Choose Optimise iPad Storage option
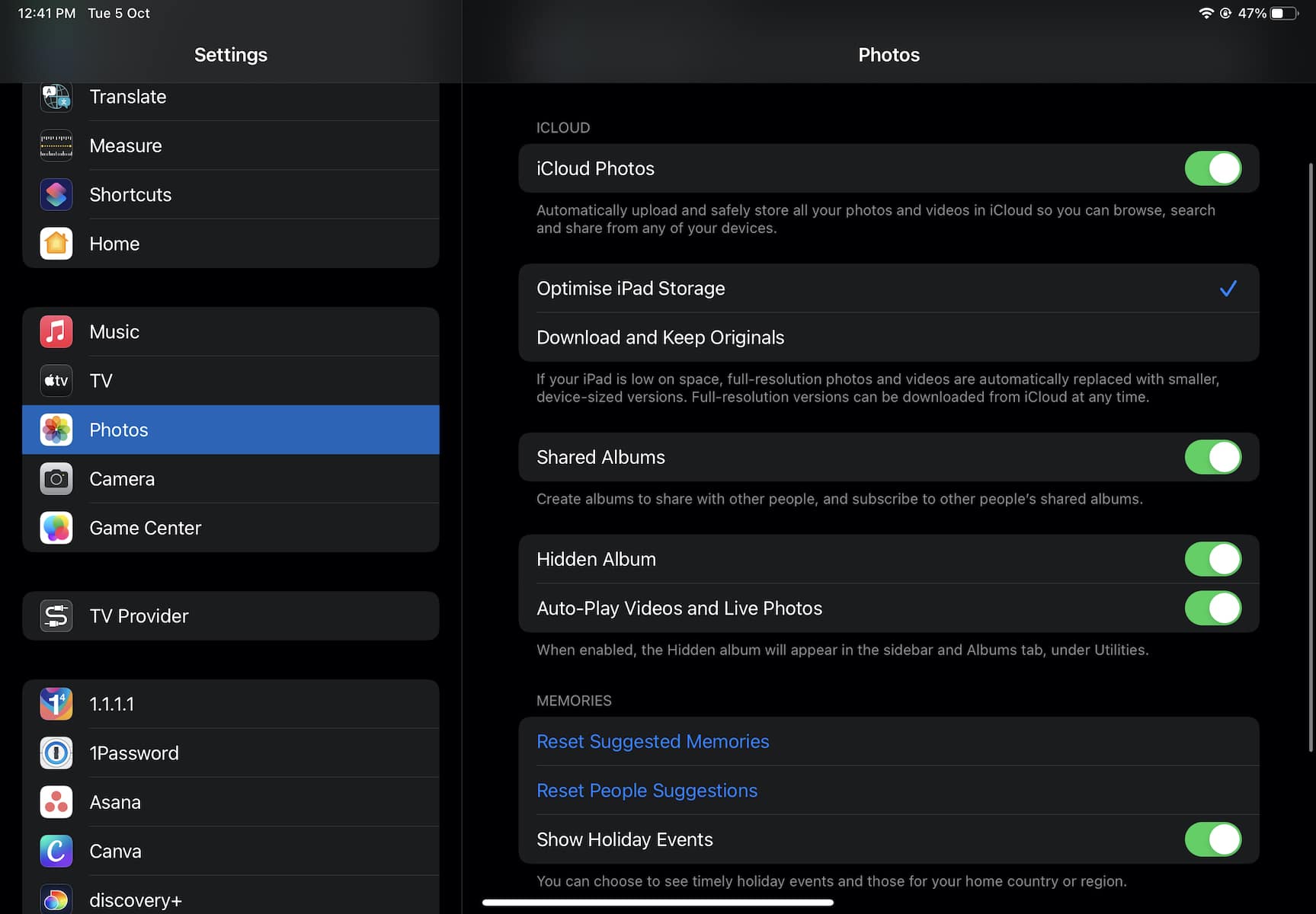The height and width of the screenshot is (914, 1316). [x=631, y=289]
